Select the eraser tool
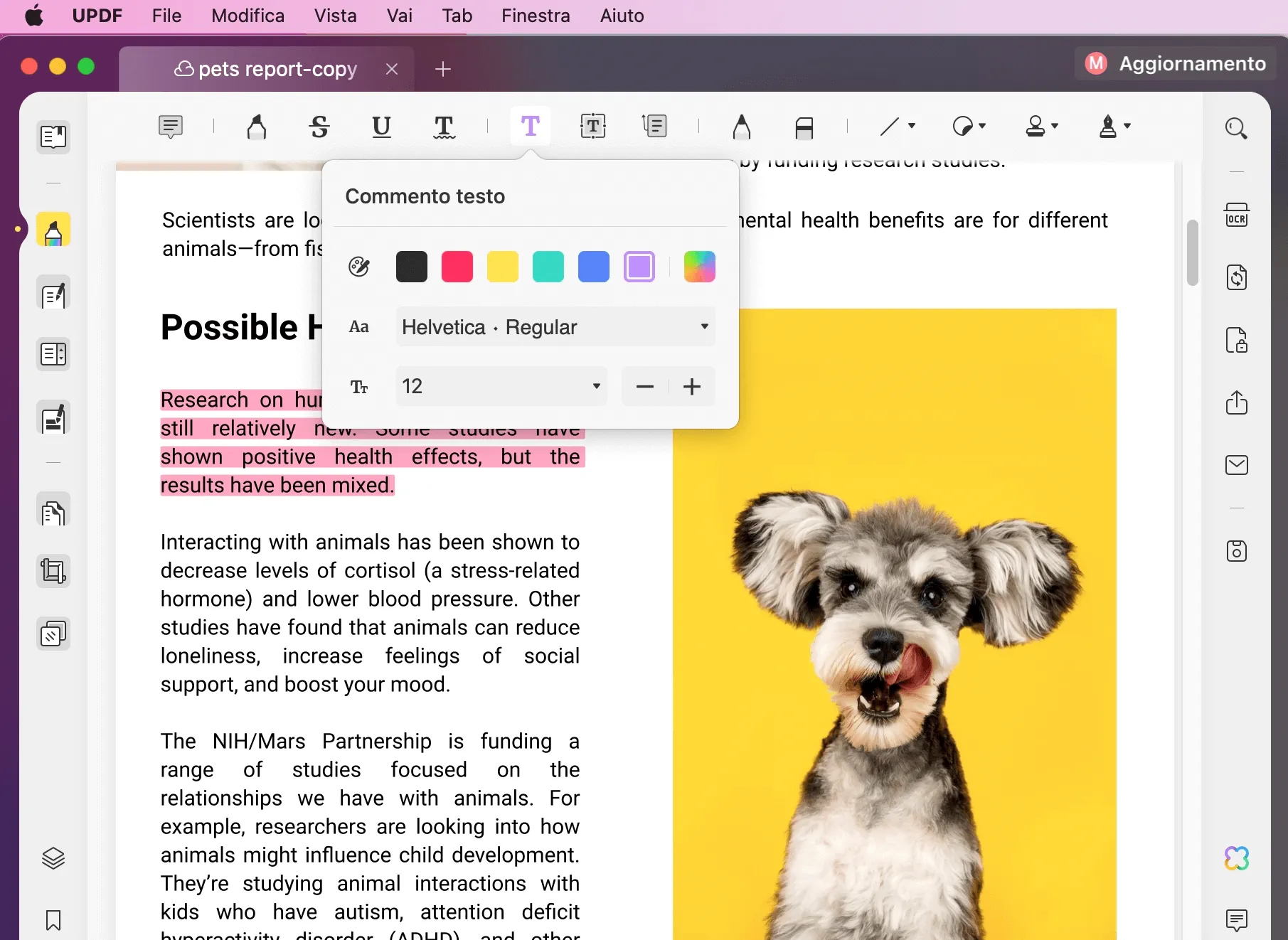Image resolution: width=1288 pixels, height=940 pixels. click(804, 127)
